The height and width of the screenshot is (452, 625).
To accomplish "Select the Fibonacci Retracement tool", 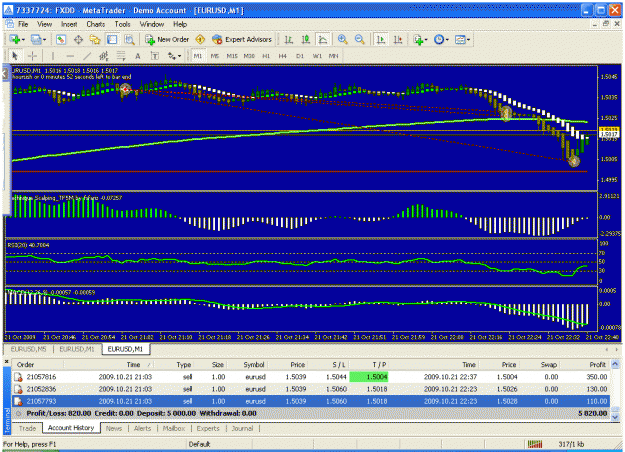I will tap(120, 56).
